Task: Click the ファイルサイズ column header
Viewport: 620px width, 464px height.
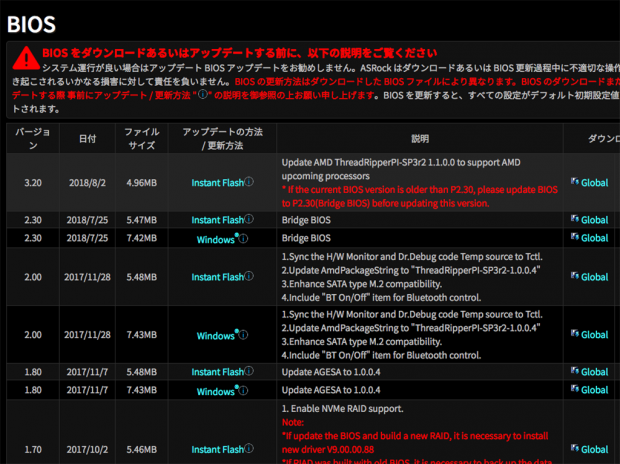Action: coord(142,138)
